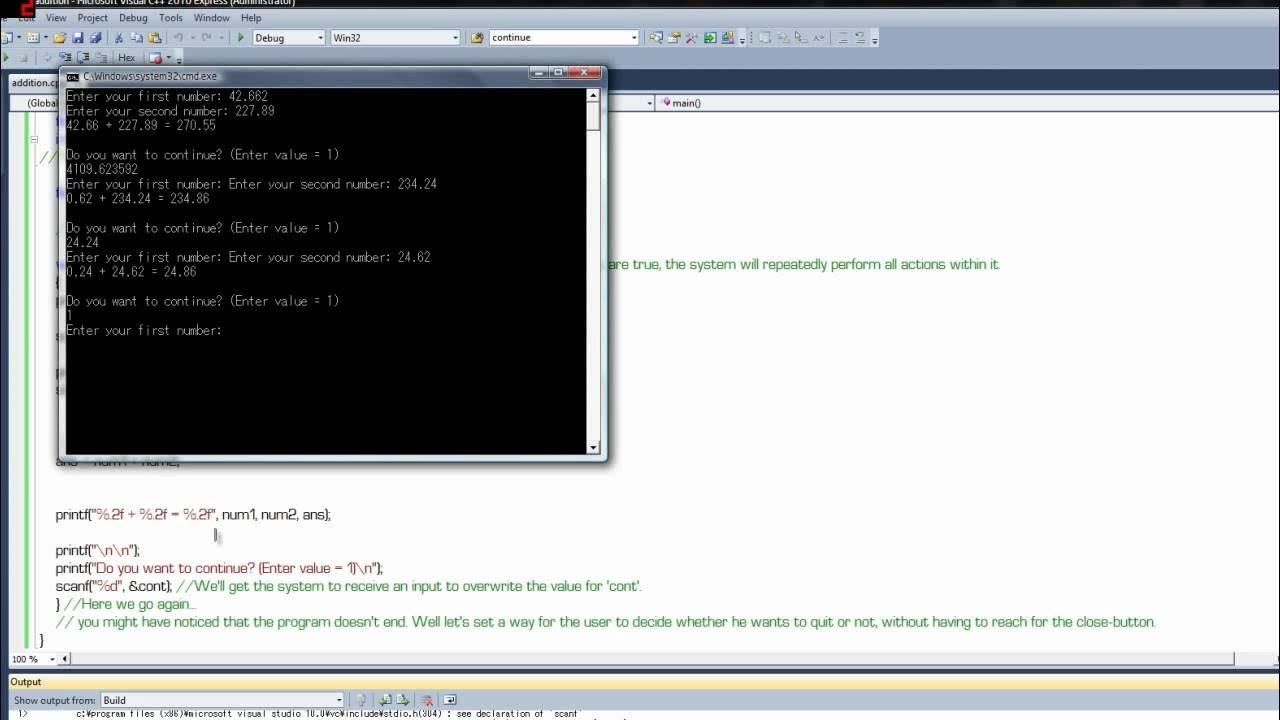Viewport: 1280px width, 720px height.
Task: Click the Comment selected lines icon
Action: pyautogui.click(x=843, y=38)
